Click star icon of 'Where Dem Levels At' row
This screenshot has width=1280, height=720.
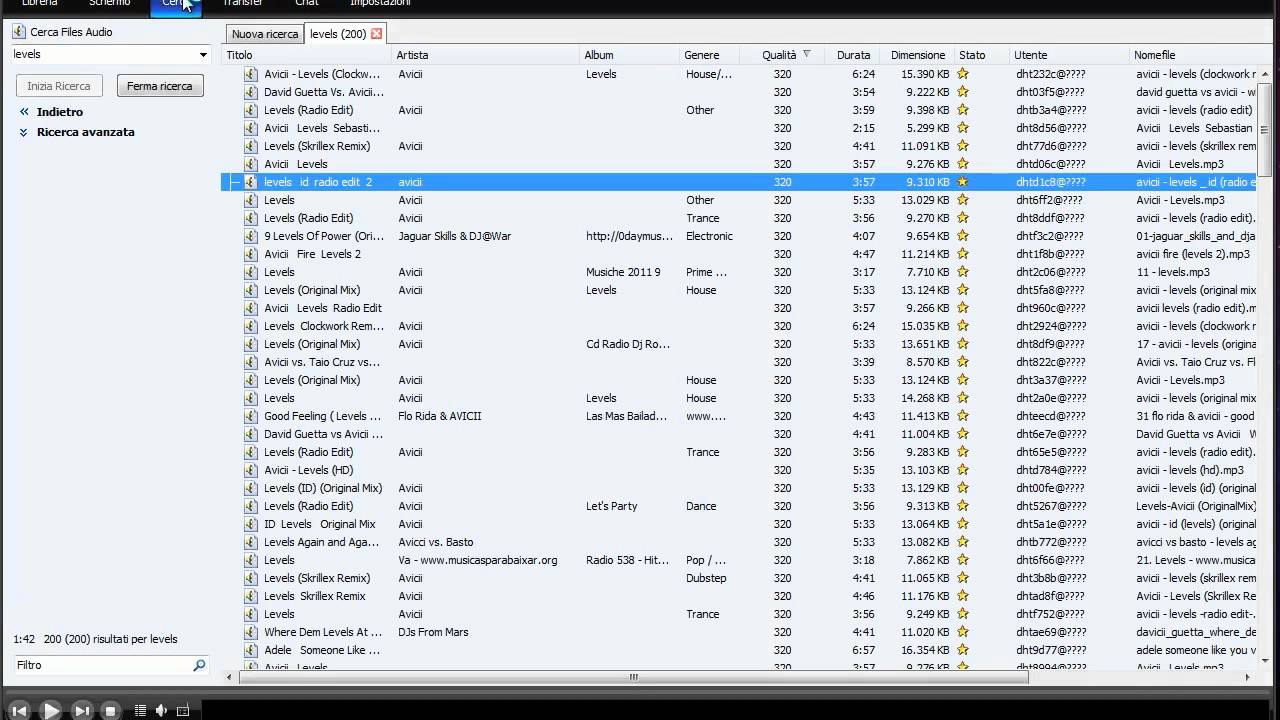click(963, 632)
